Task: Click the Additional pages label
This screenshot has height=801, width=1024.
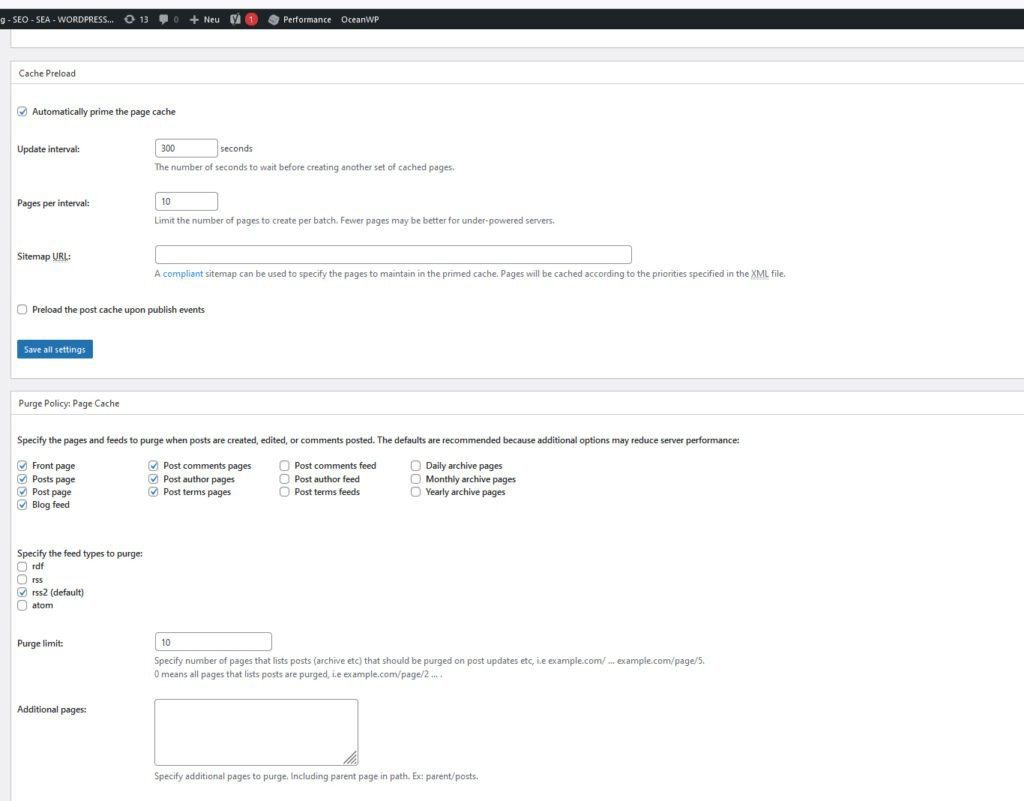Action: 52,710
